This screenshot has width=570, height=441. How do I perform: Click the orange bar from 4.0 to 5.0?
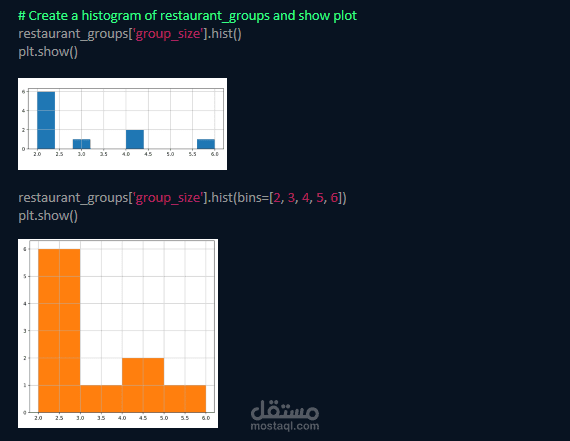[x=143, y=385]
